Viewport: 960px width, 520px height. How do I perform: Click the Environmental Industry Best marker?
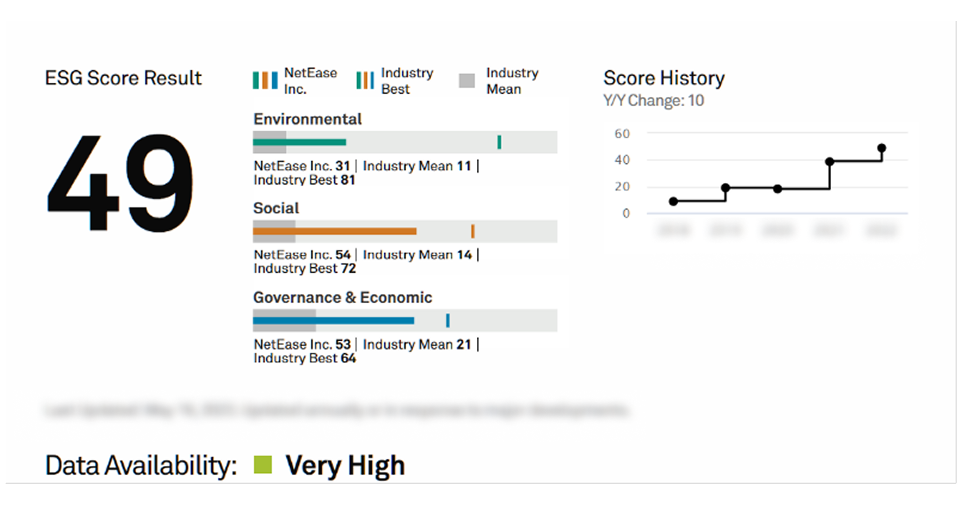499,142
